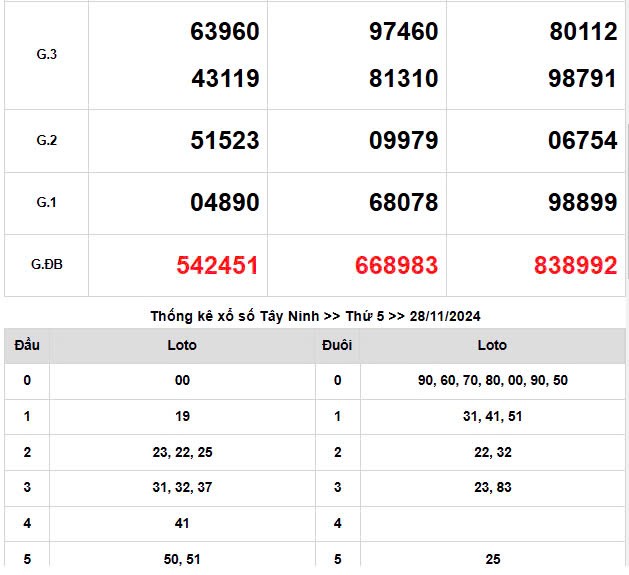Select third prize number 98791
Viewport: 629px width, 575px height.
pos(582,78)
